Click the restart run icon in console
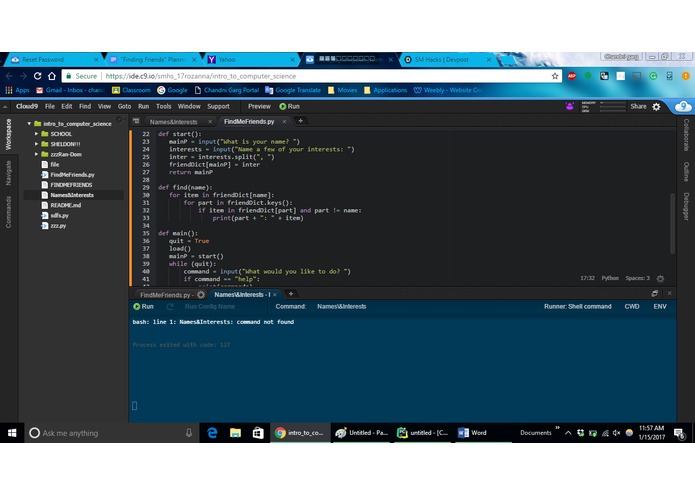This screenshot has width=695, height=494. (x=170, y=307)
